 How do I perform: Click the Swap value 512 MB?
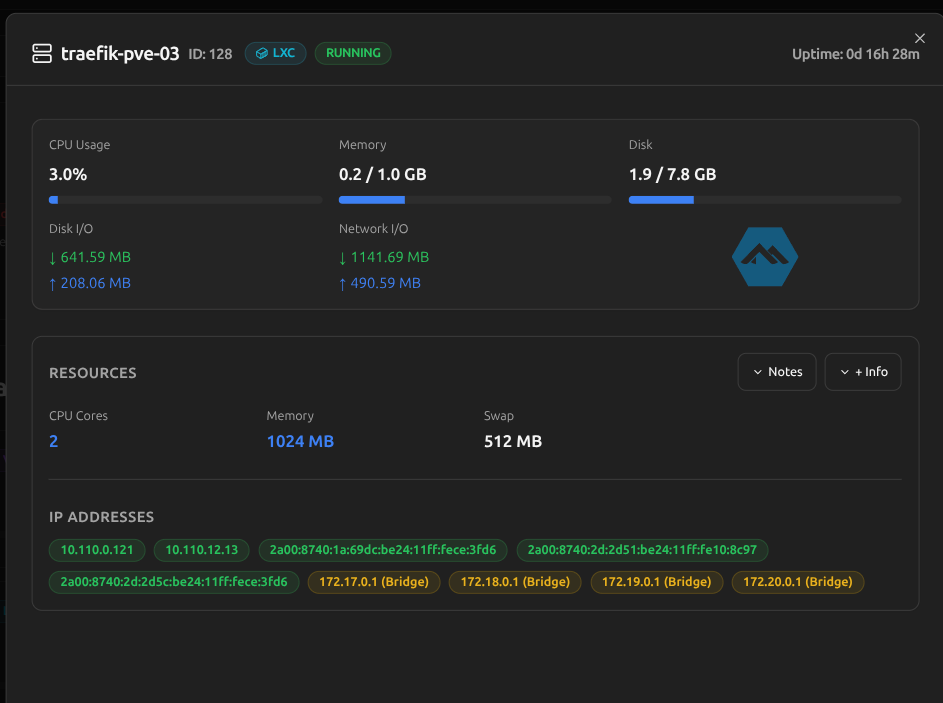[x=512, y=441]
